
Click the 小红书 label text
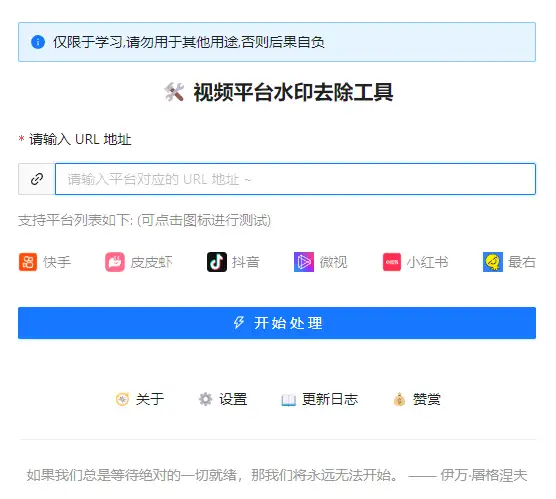[427, 262]
